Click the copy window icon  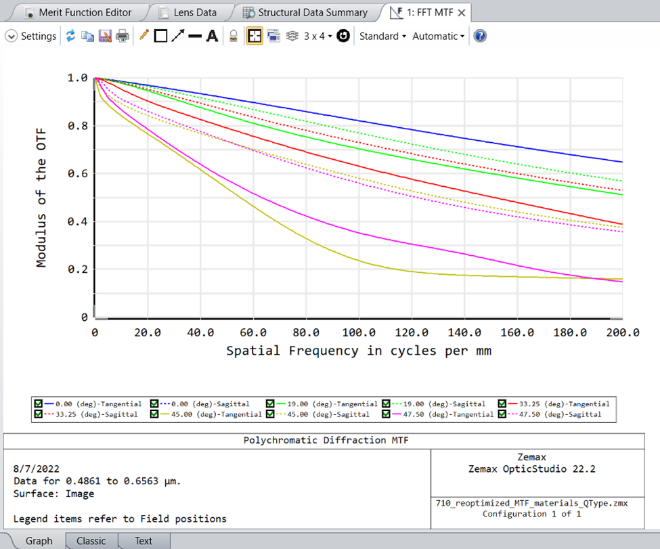coord(88,36)
